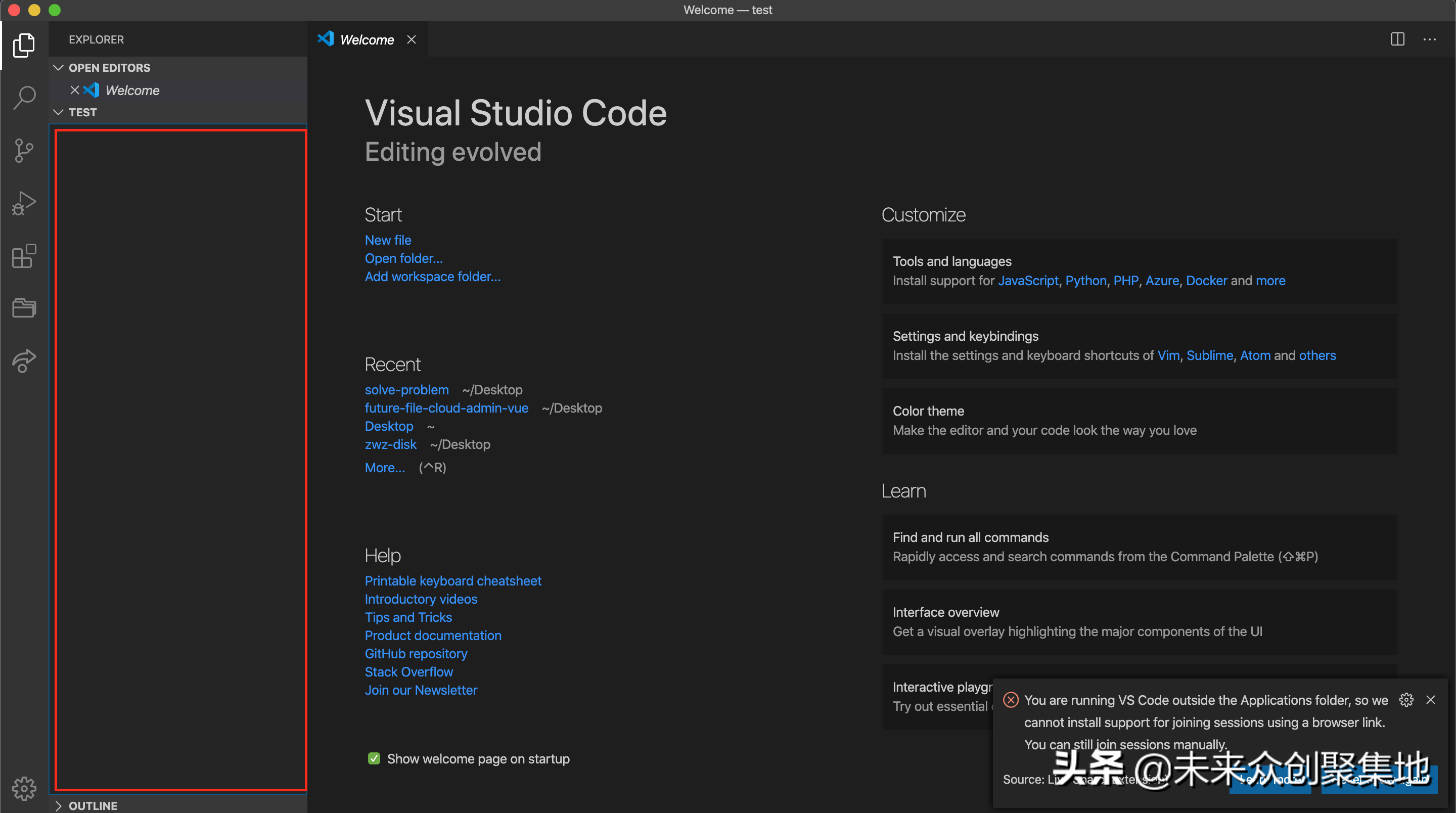Split the editor to the right

[x=1397, y=39]
